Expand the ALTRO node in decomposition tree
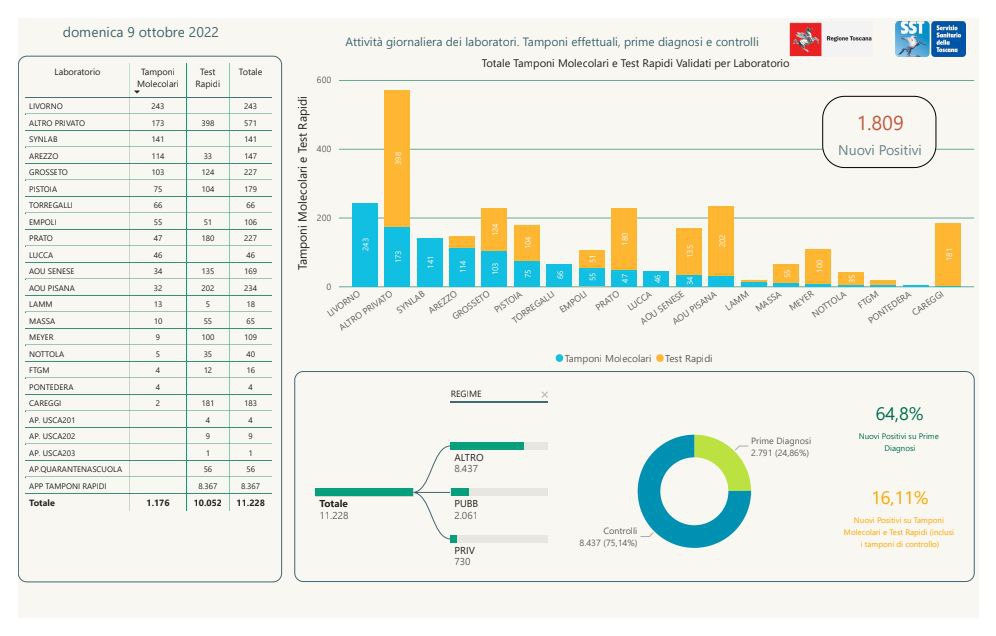This screenshot has width=996, height=636. pos(487,446)
